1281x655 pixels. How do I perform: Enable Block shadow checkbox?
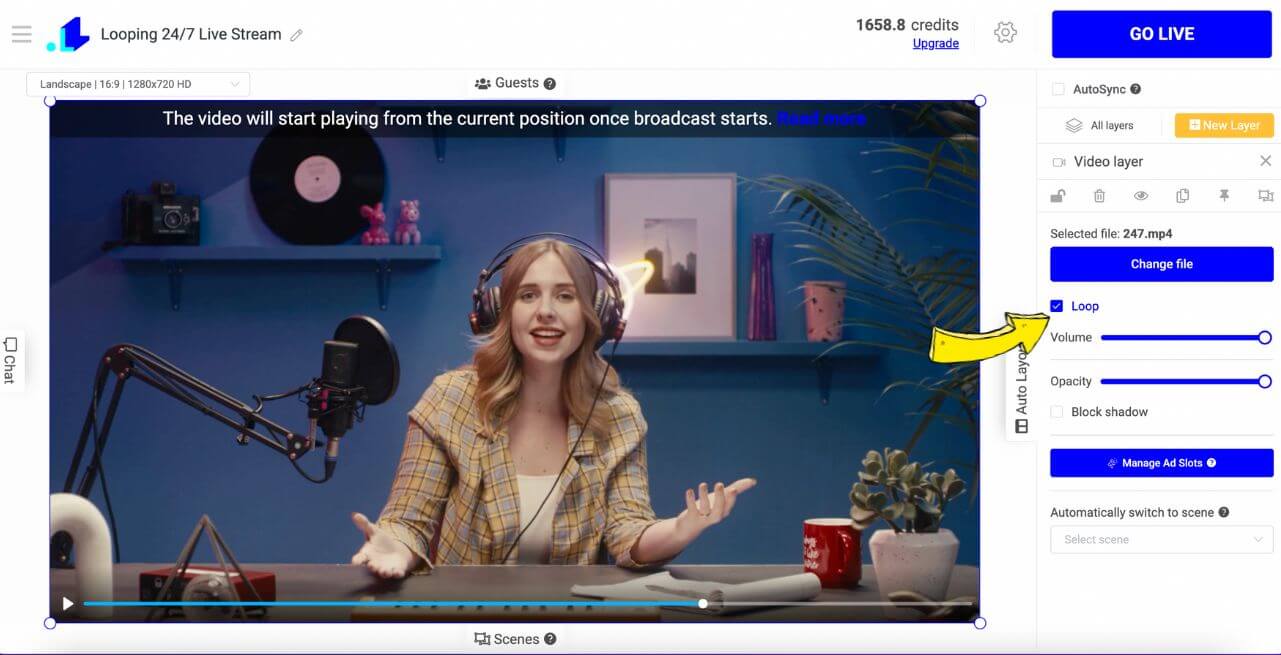(1057, 412)
